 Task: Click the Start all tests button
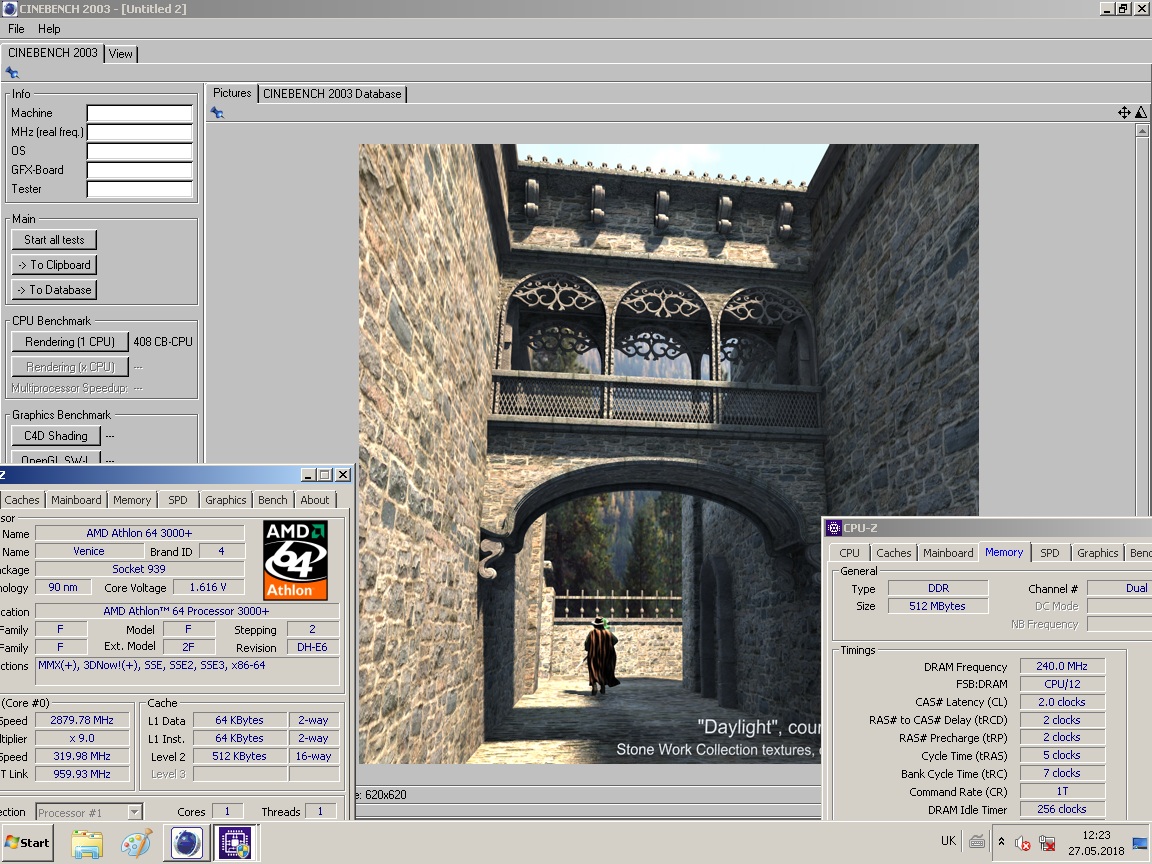(x=54, y=240)
